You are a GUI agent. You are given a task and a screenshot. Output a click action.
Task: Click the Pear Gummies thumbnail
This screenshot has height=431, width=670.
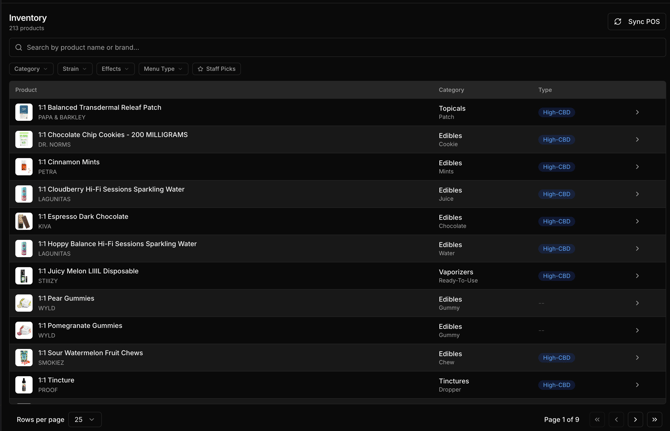24,303
